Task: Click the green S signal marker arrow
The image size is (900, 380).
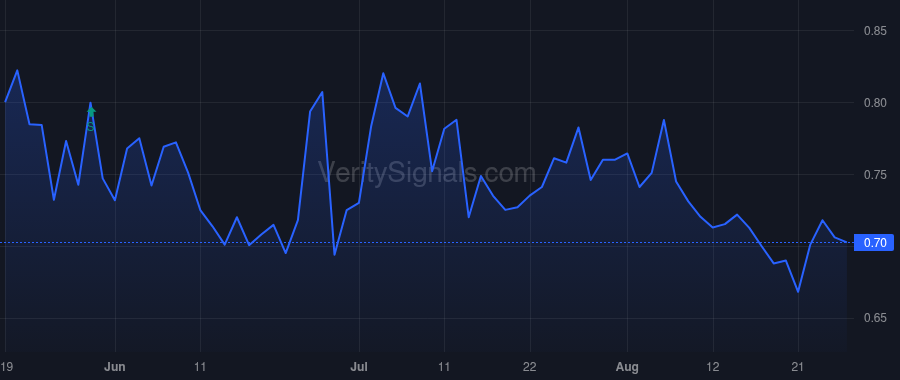Action: (x=91, y=112)
